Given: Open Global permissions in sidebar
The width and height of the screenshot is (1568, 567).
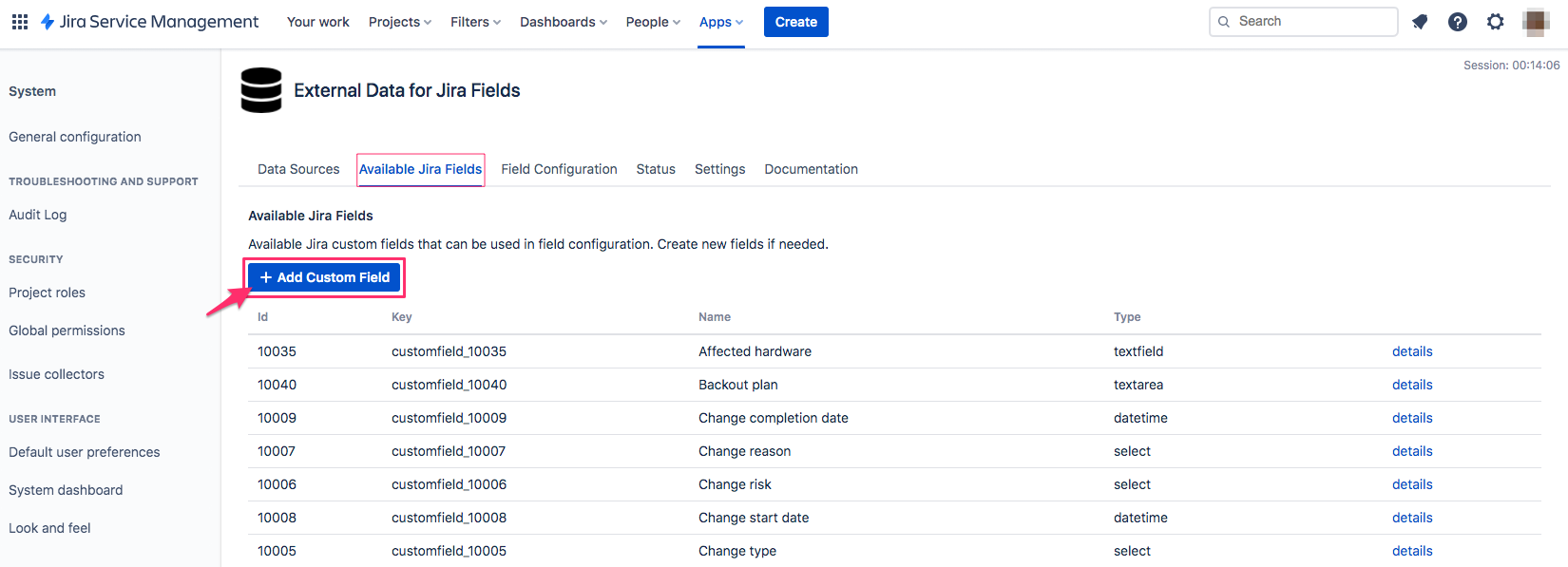Looking at the screenshot, I should coord(67,331).
